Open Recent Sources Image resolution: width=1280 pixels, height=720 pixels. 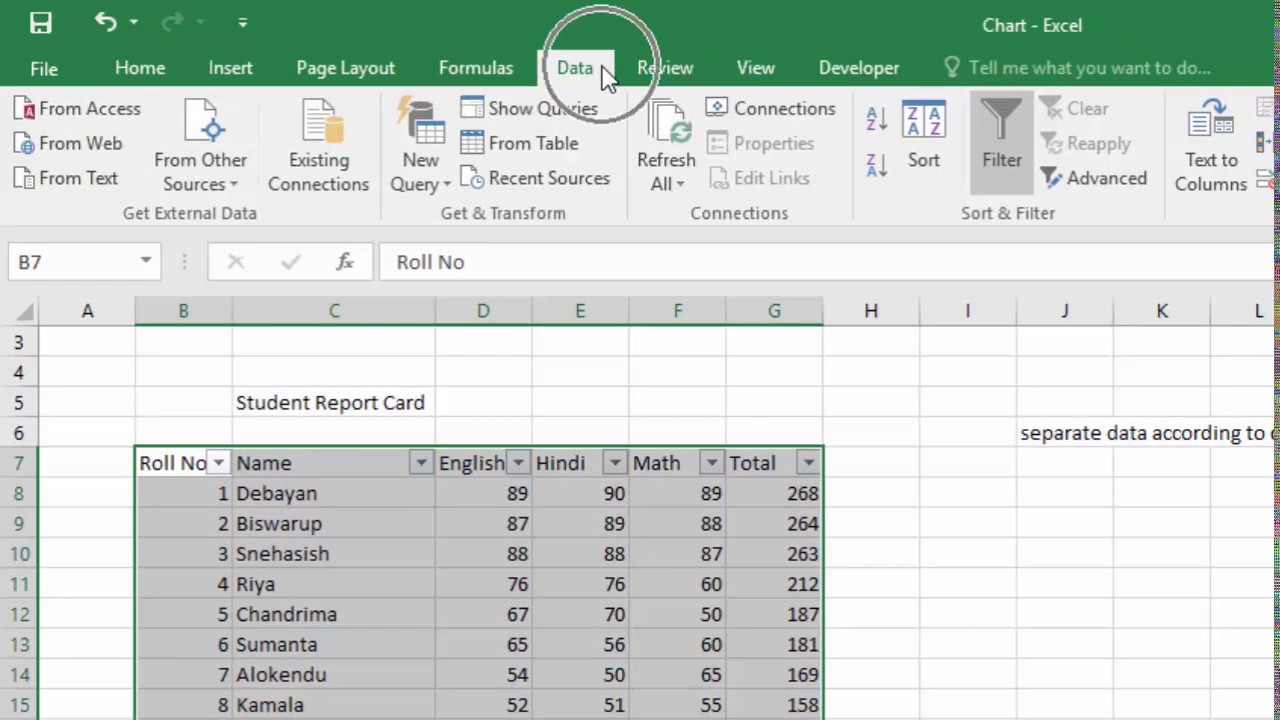tap(535, 178)
